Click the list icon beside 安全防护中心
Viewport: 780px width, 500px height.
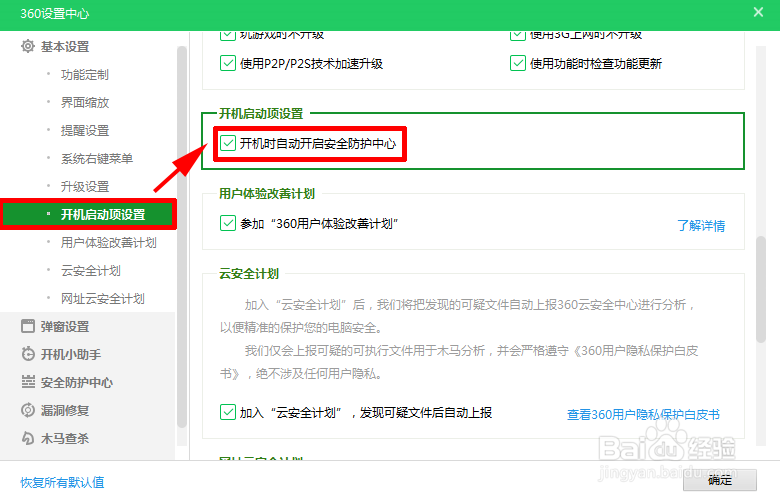tap(28, 382)
